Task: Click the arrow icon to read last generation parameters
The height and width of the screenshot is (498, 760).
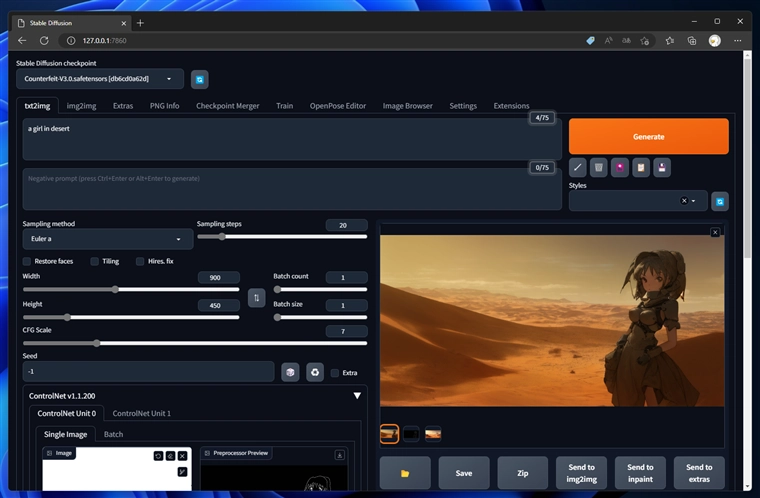Action: coord(577,168)
